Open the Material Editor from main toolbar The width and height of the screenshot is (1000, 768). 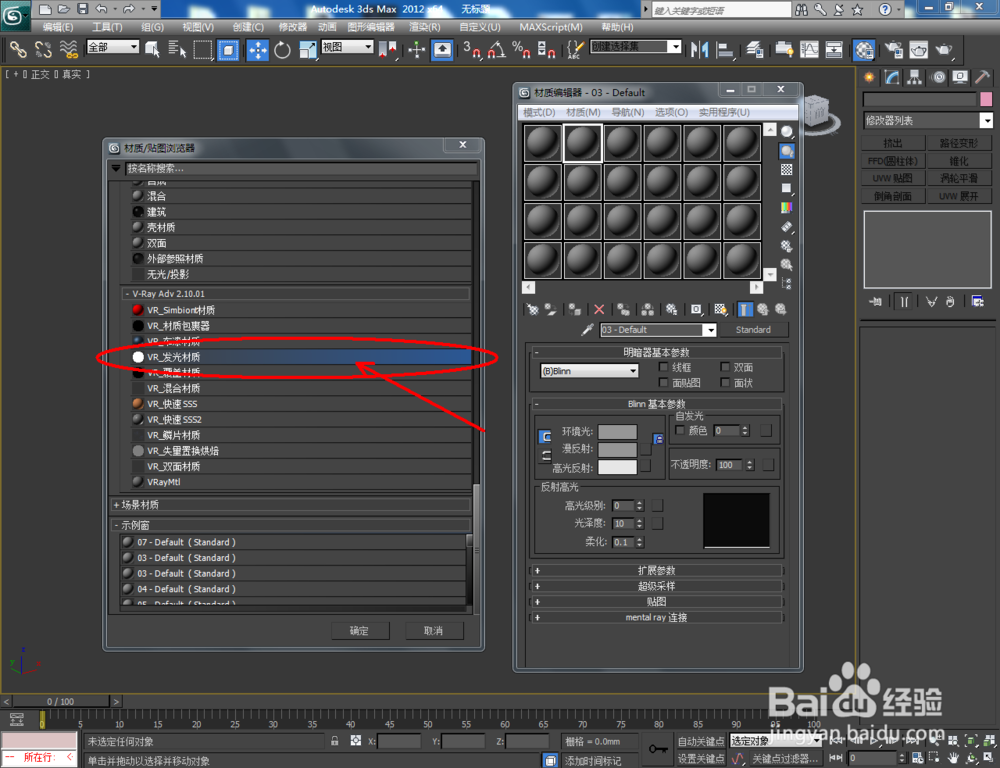coord(864,50)
